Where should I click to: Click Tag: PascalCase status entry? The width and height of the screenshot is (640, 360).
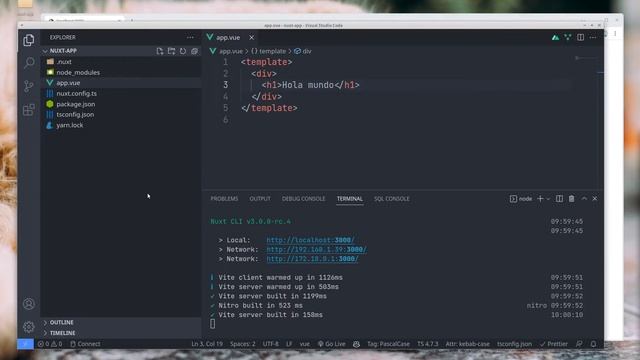click(388, 344)
